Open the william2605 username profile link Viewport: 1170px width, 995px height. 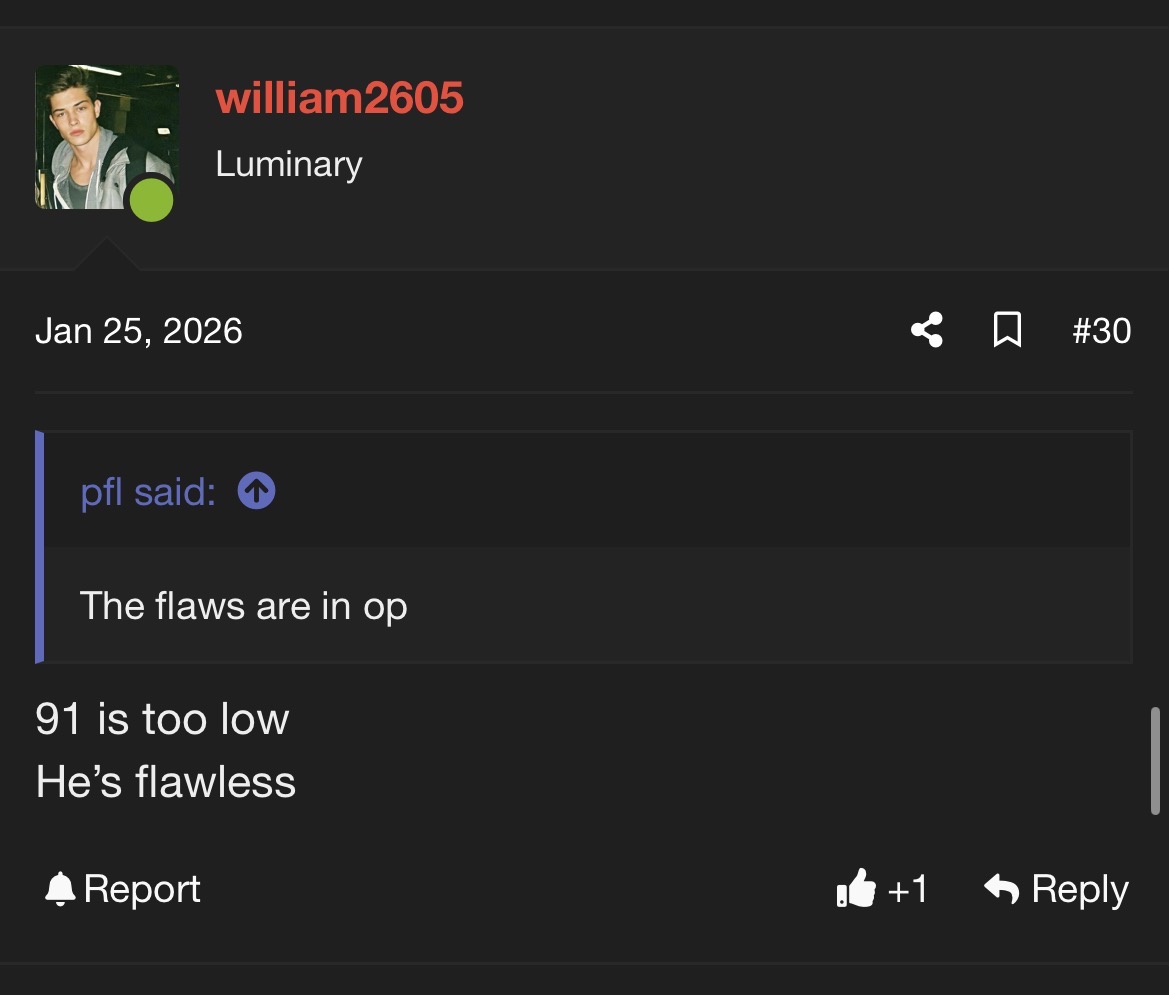(339, 98)
